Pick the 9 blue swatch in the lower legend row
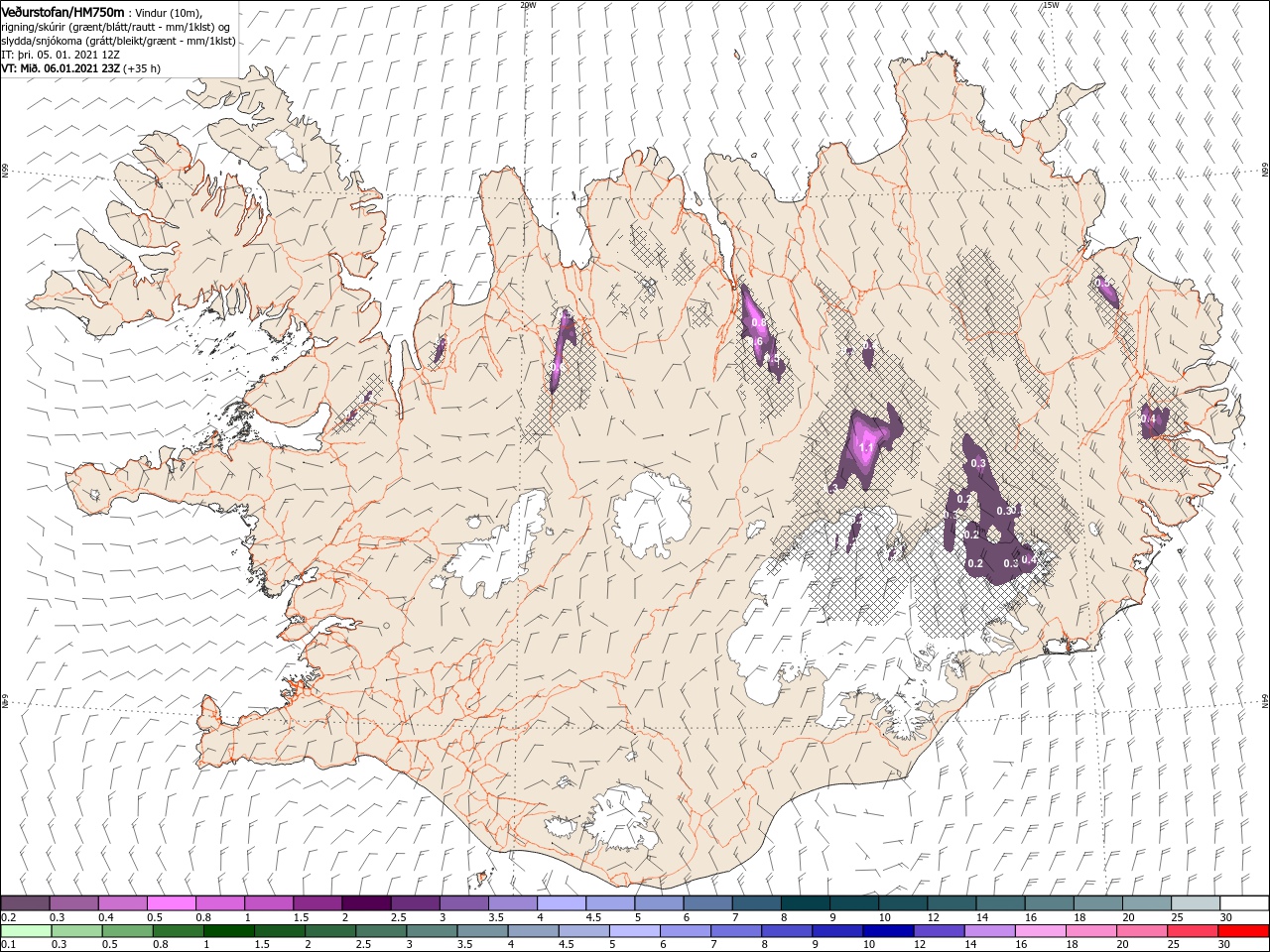This screenshot has width=1270, height=952. 837,930
